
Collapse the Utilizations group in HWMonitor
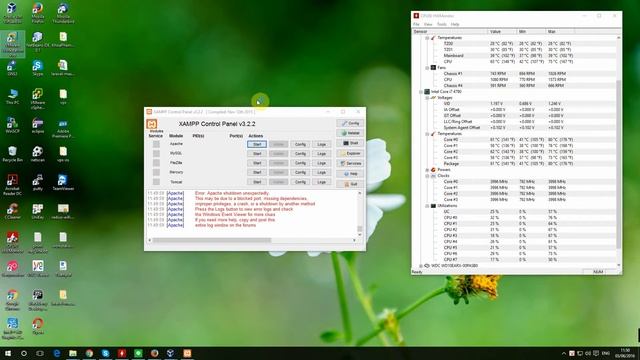click(x=427, y=206)
